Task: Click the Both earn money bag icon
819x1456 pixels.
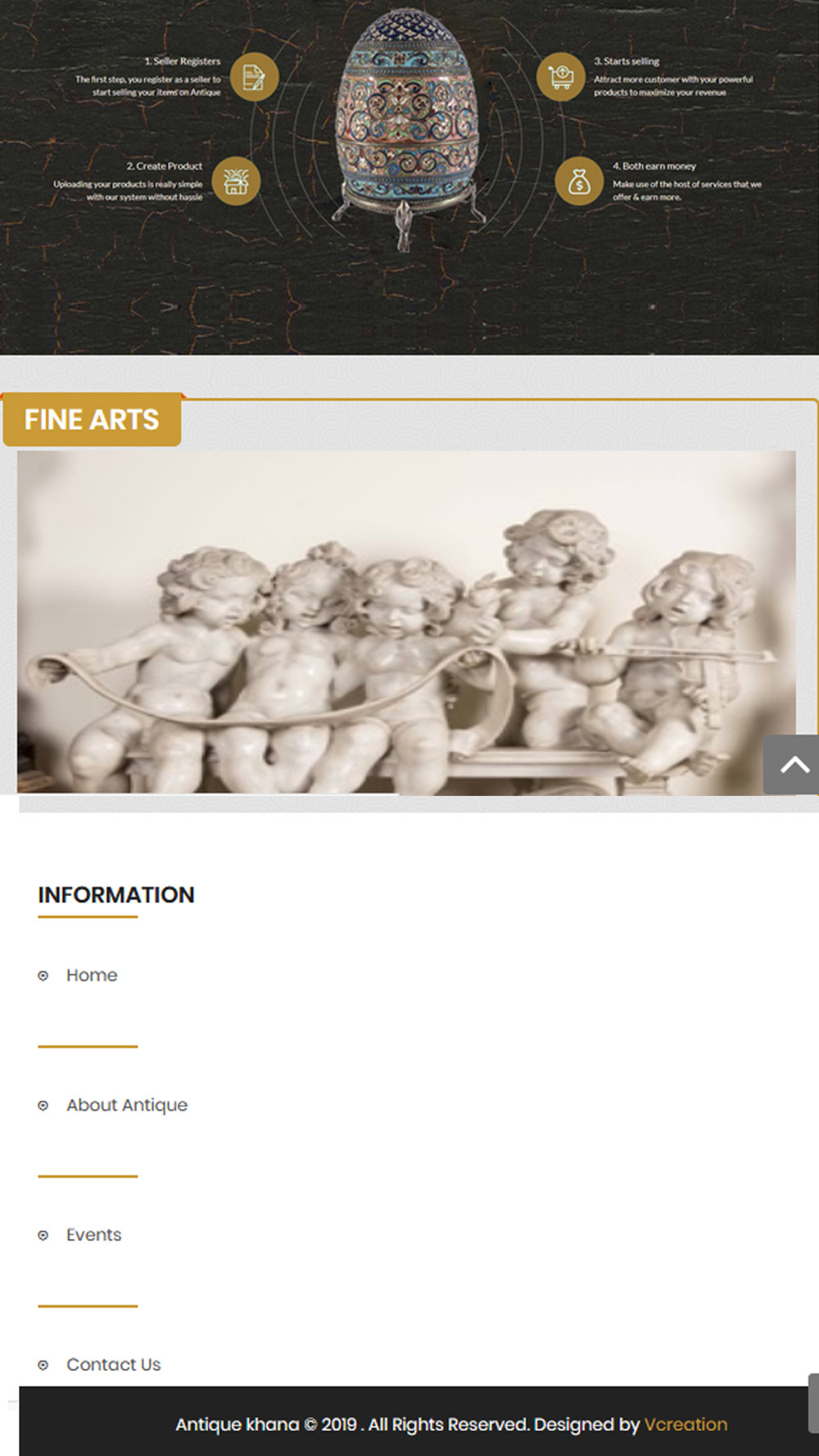Action: tap(579, 181)
